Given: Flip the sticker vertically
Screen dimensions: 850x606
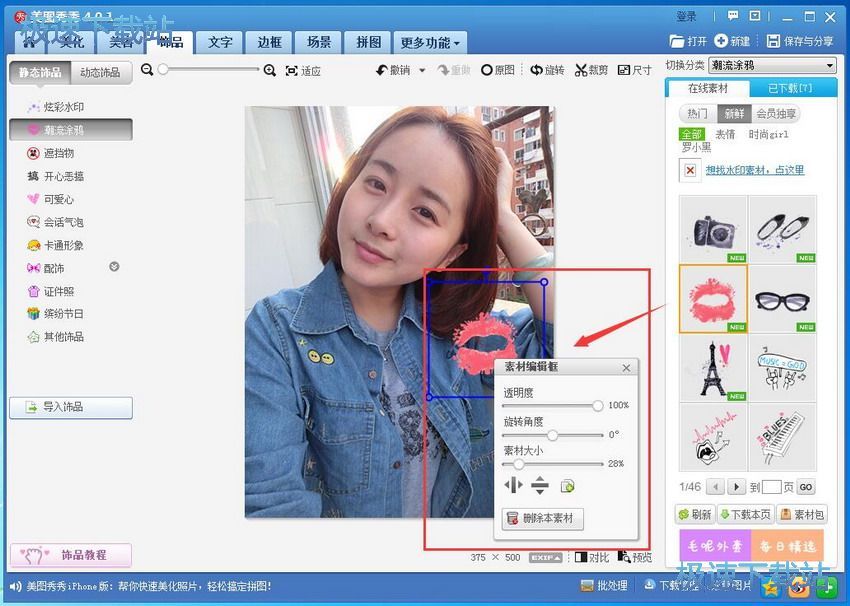Looking at the screenshot, I should tap(540, 485).
